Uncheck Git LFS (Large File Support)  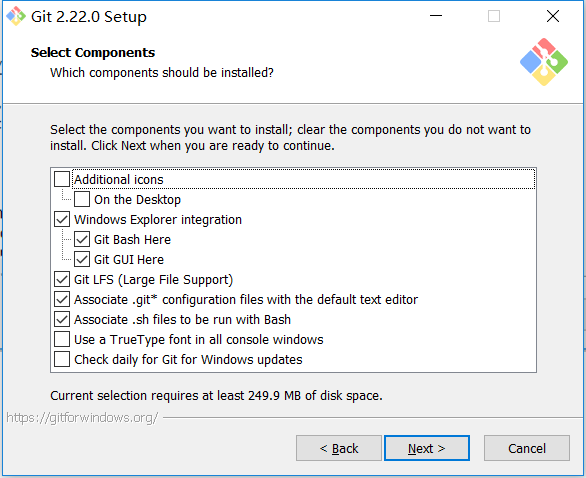click(x=62, y=279)
